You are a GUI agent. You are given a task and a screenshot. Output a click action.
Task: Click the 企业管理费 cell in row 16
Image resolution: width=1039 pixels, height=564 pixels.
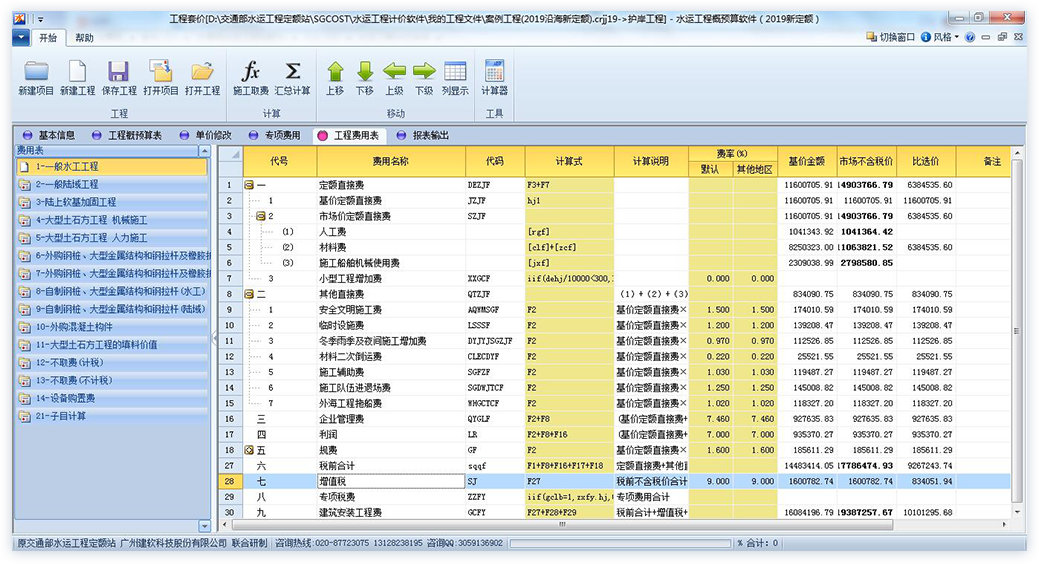[391, 419]
